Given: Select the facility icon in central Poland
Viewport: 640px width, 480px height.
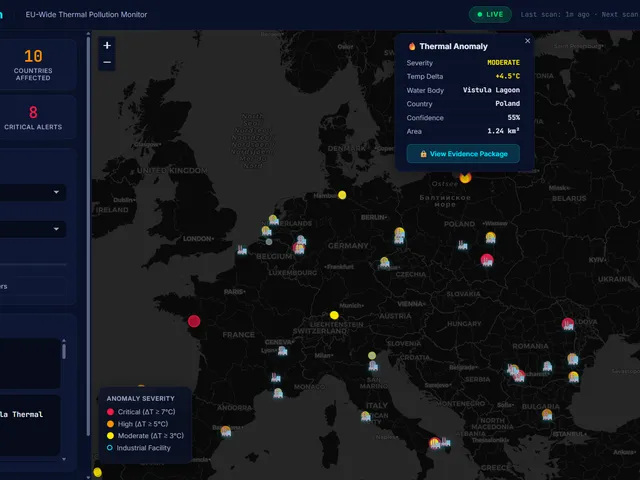Looking at the screenshot, I should [462, 245].
